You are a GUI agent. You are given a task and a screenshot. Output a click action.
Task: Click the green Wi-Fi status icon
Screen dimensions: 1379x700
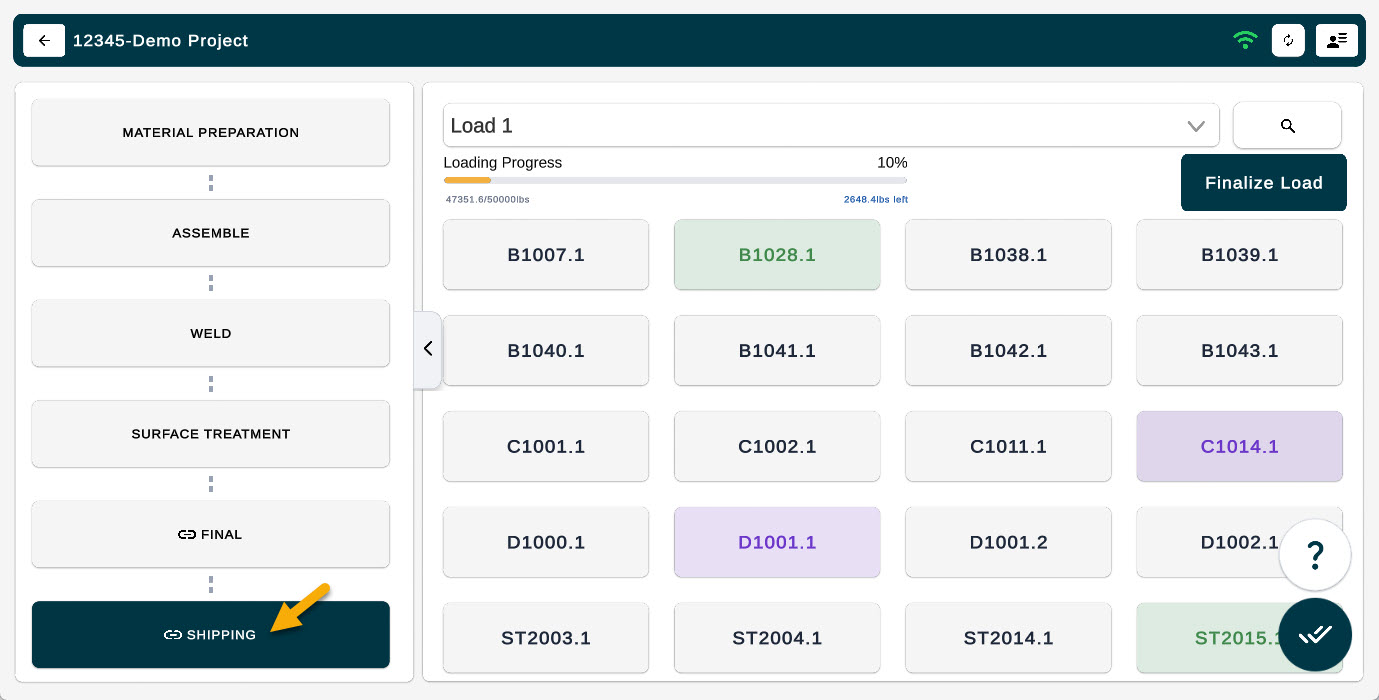[x=1245, y=41]
